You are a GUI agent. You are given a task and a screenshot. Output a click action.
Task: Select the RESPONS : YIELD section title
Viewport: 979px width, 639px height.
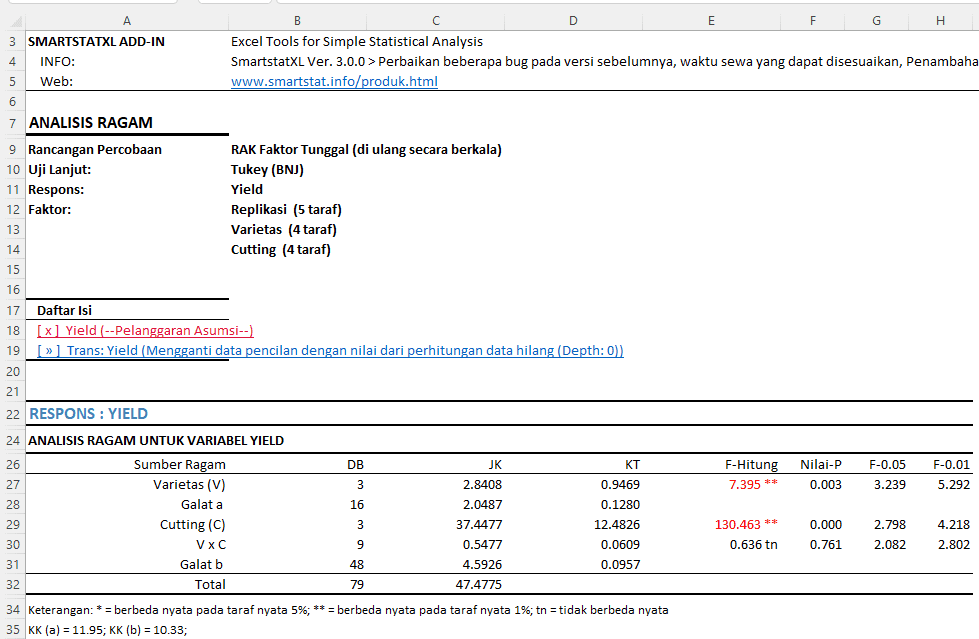(x=89, y=414)
